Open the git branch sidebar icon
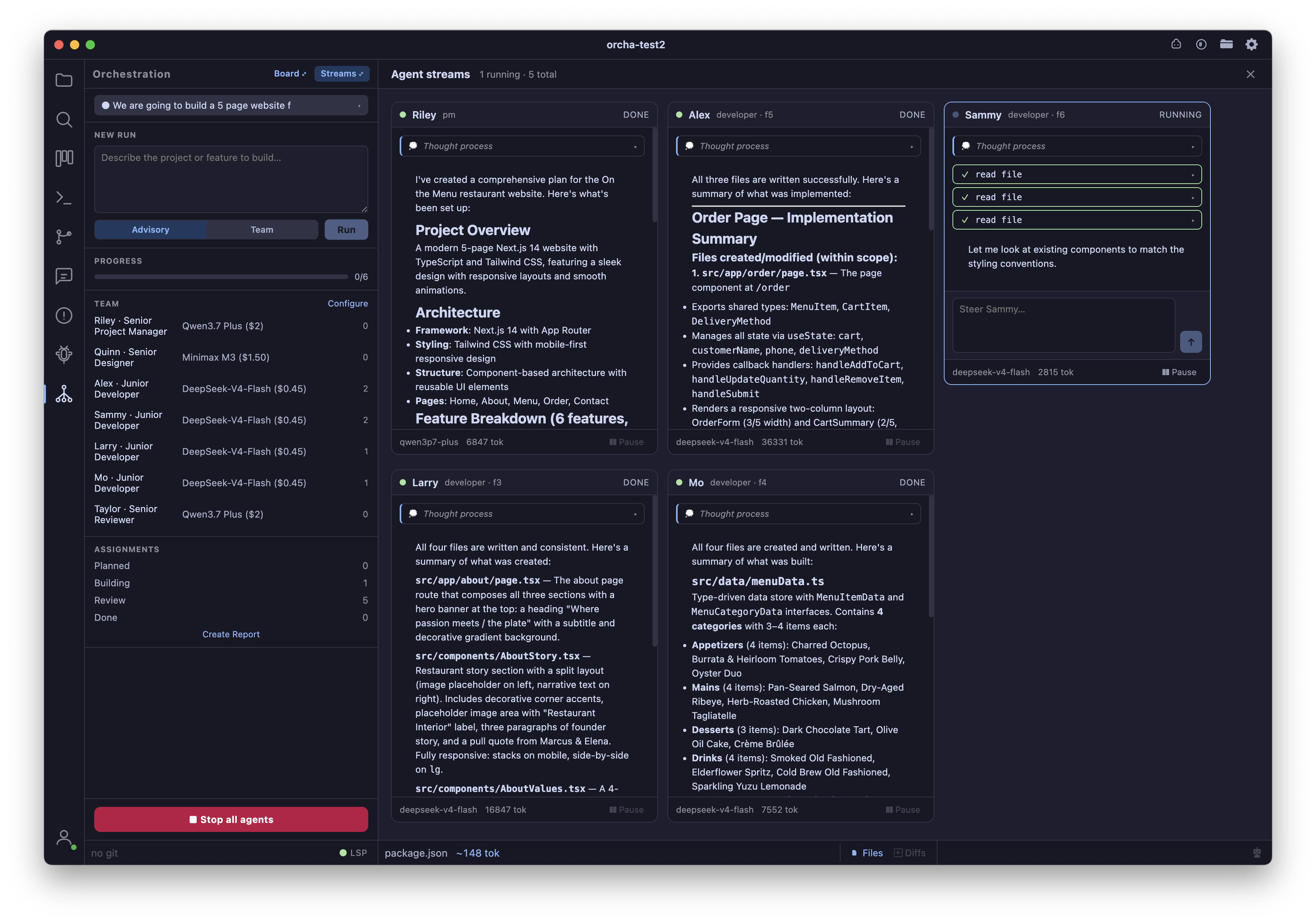1316x923 pixels. 64,237
